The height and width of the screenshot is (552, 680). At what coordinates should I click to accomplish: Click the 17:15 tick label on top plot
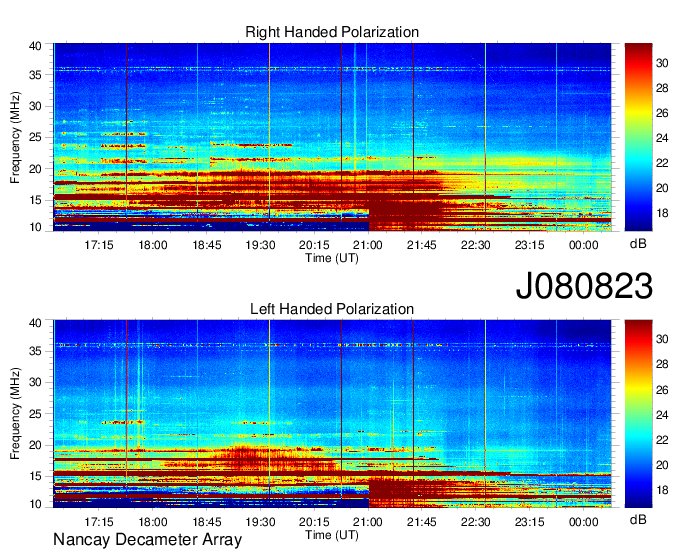98,245
